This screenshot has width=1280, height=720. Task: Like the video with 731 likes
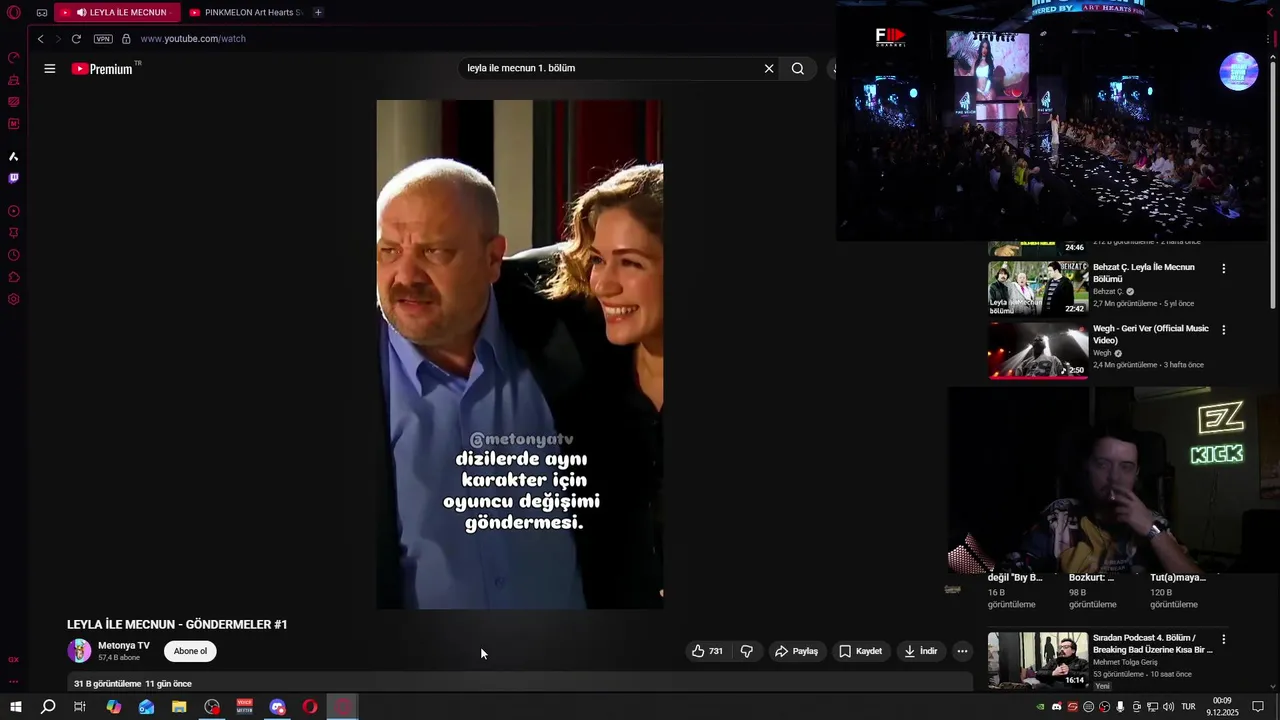(706, 651)
